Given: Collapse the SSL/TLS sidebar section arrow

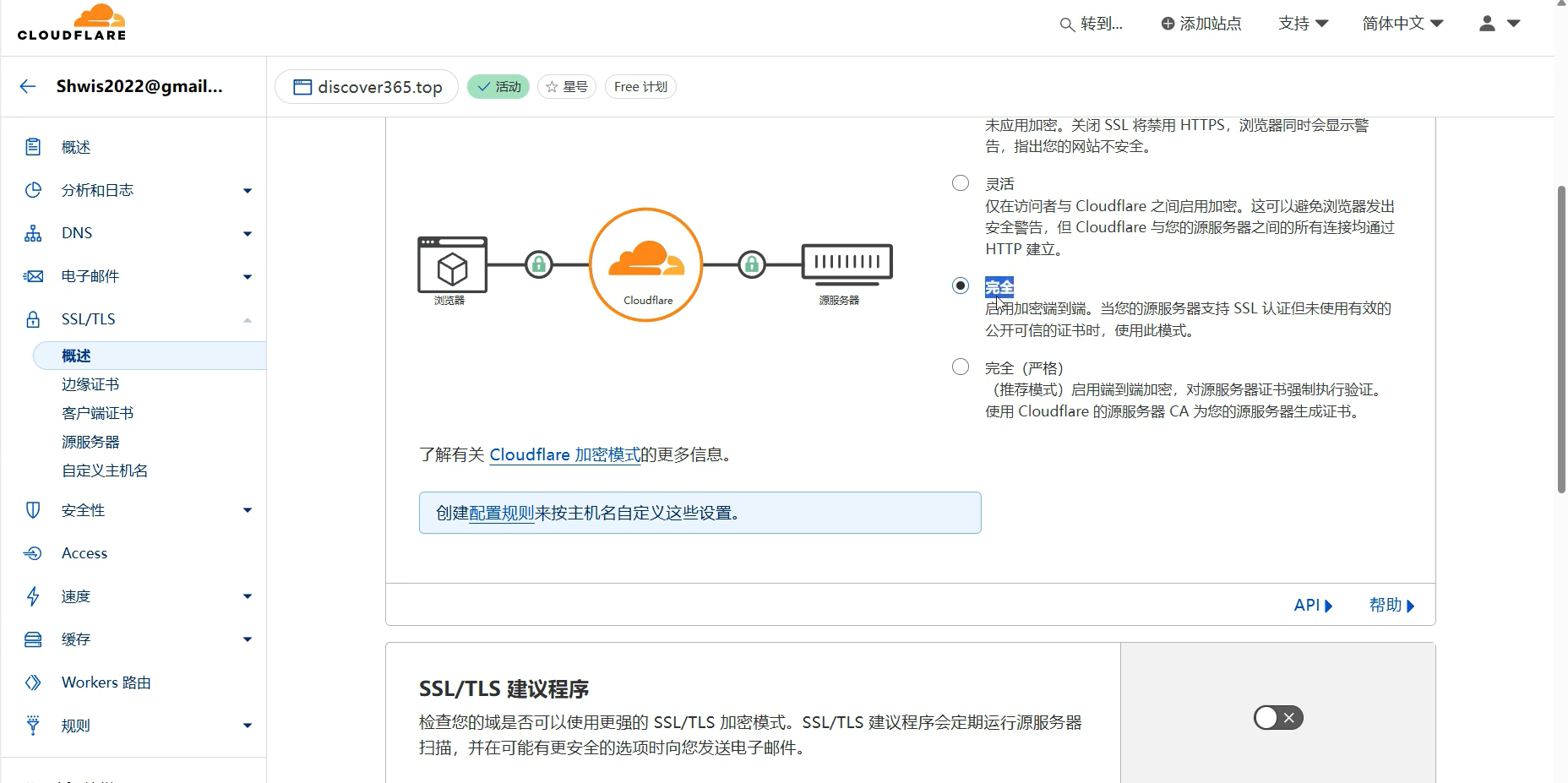Looking at the screenshot, I should (x=248, y=320).
